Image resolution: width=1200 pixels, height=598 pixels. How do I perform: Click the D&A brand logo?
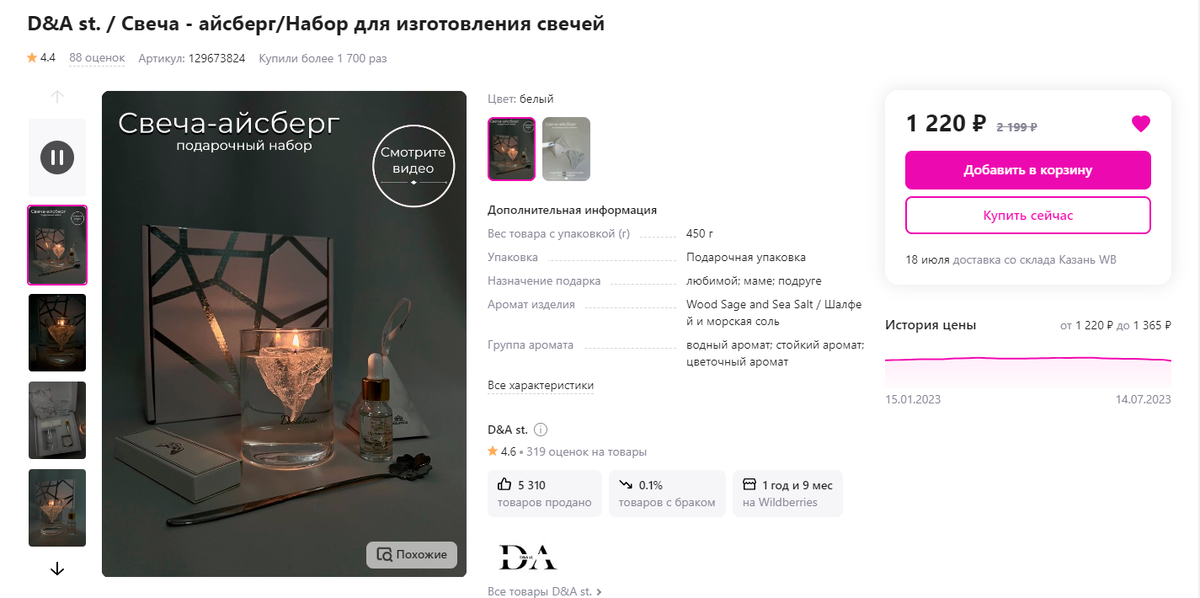(527, 557)
